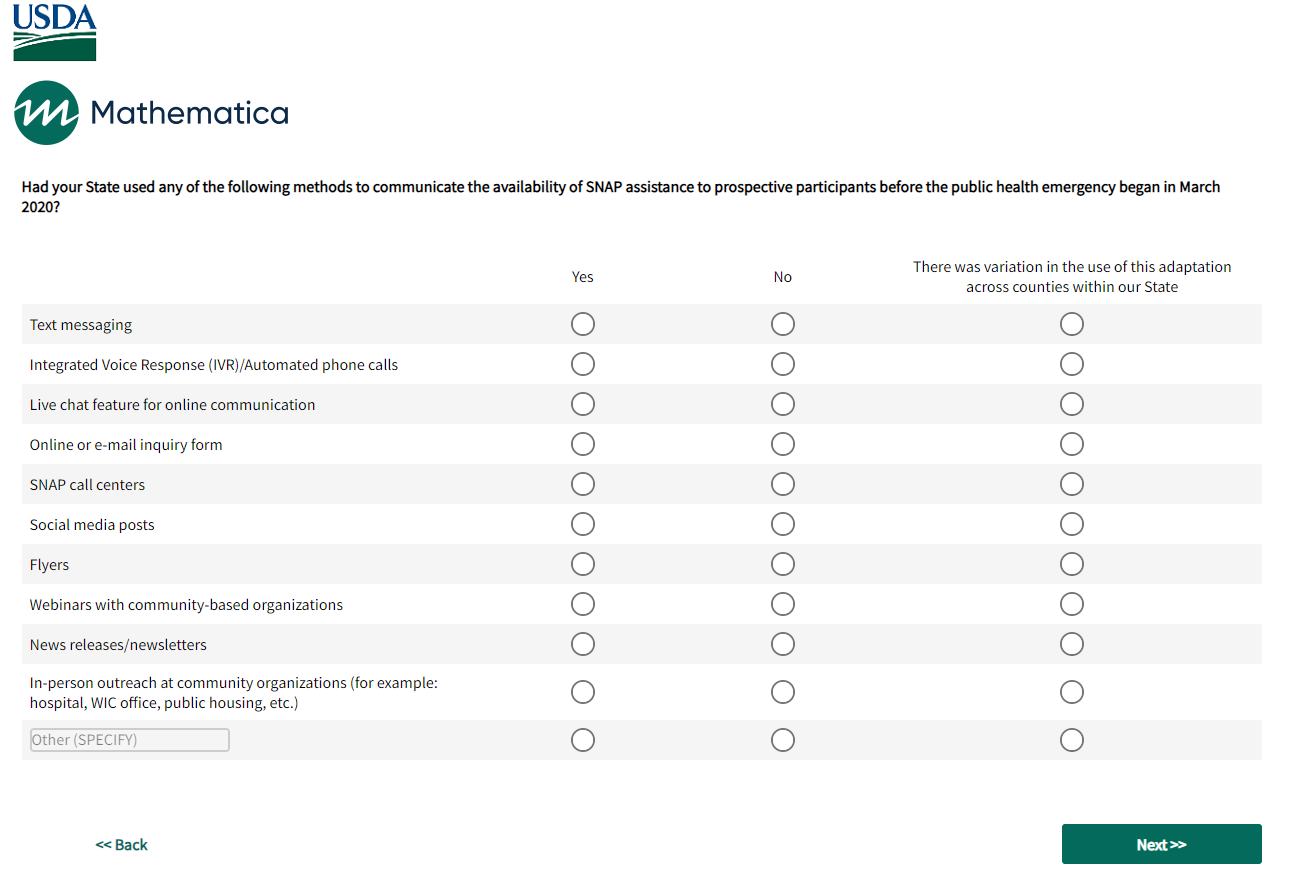Select variation option for SNAP call centers
This screenshot has height=889, width=1301.
tap(1072, 484)
